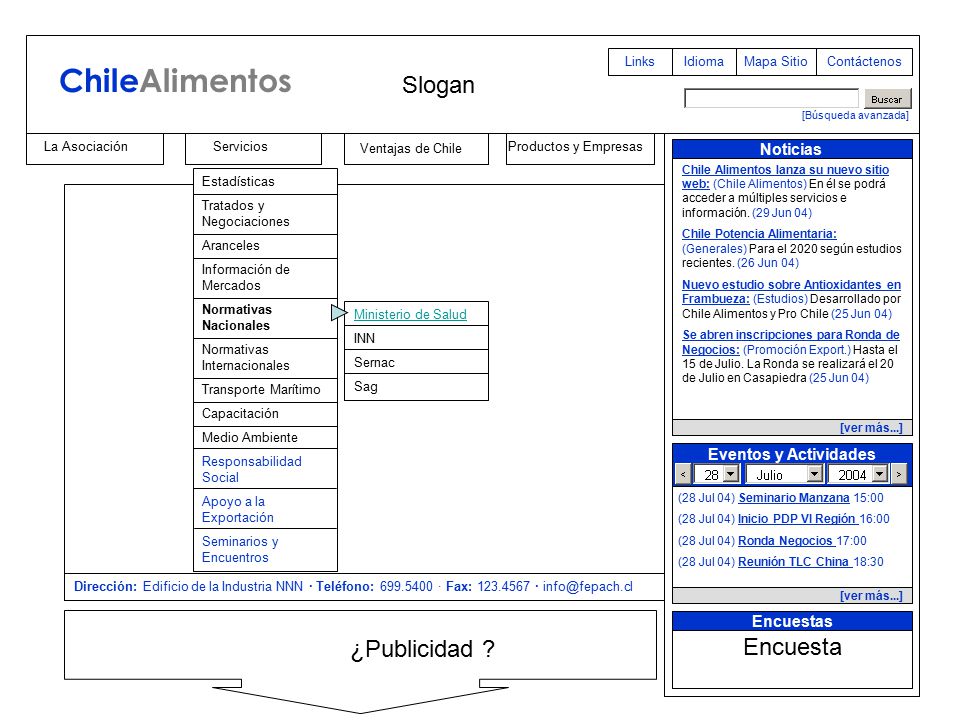Go to previous date in Eventos

(683, 474)
